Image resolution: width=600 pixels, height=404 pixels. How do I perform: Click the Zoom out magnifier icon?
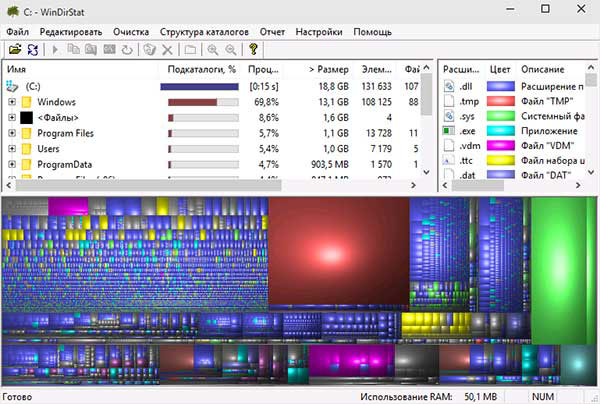231,49
